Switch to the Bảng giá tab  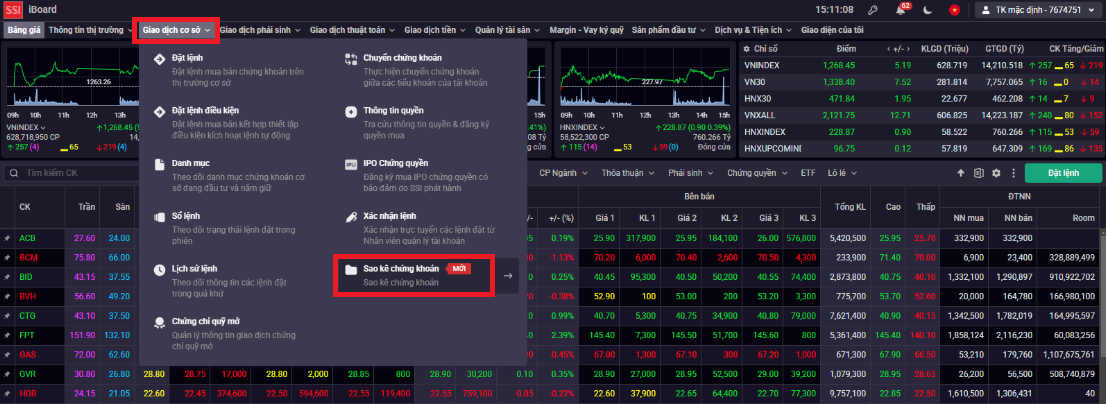pos(25,30)
